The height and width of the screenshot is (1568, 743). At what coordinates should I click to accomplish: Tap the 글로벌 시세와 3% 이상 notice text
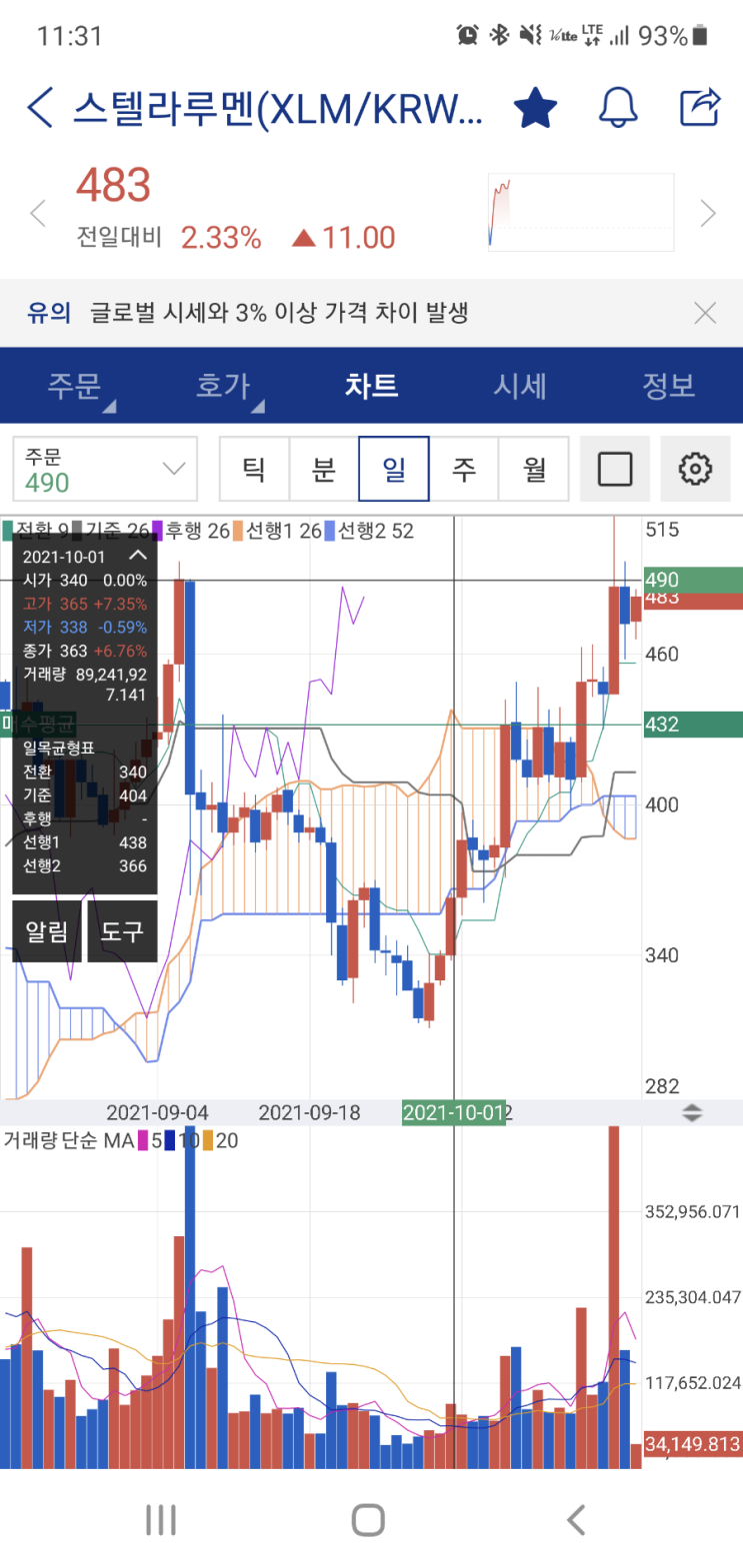tap(279, 313)
